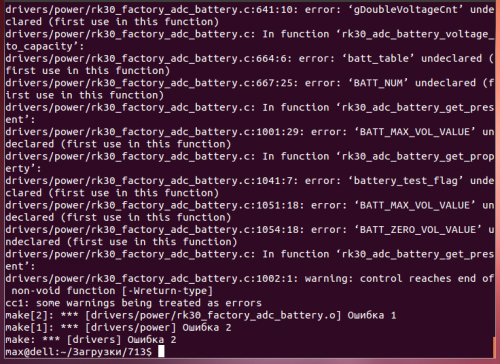The image size is (500, 364).
Task: Click the 'cc1: some warnings being treated as errors' line
Action: [x=133, y=303]
